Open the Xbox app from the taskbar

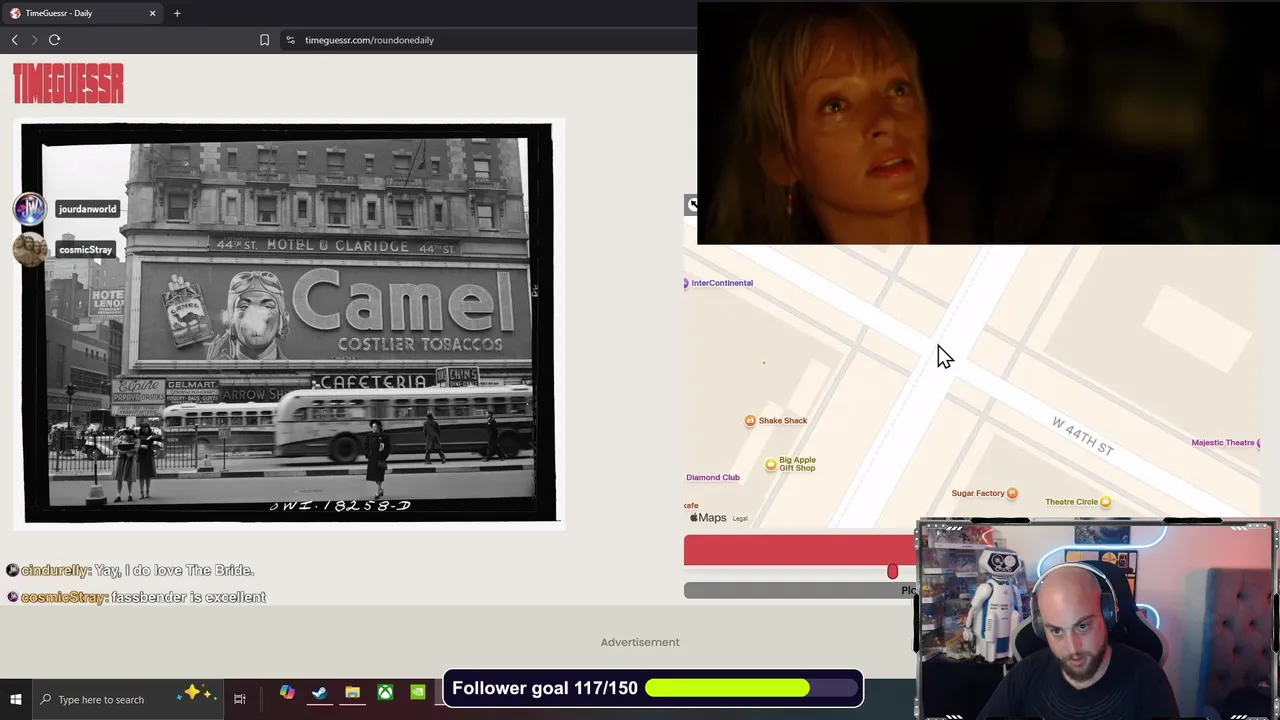[x=385, y=692]
